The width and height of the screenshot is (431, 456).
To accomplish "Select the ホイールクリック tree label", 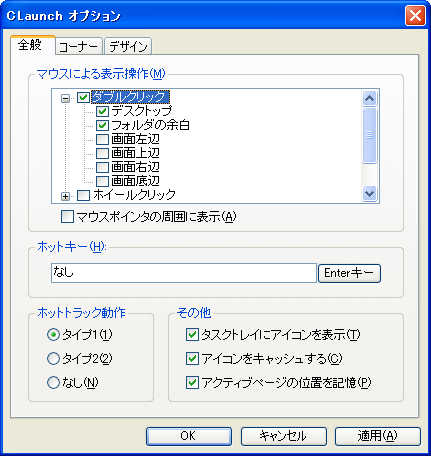I will (x=134, y=195).
